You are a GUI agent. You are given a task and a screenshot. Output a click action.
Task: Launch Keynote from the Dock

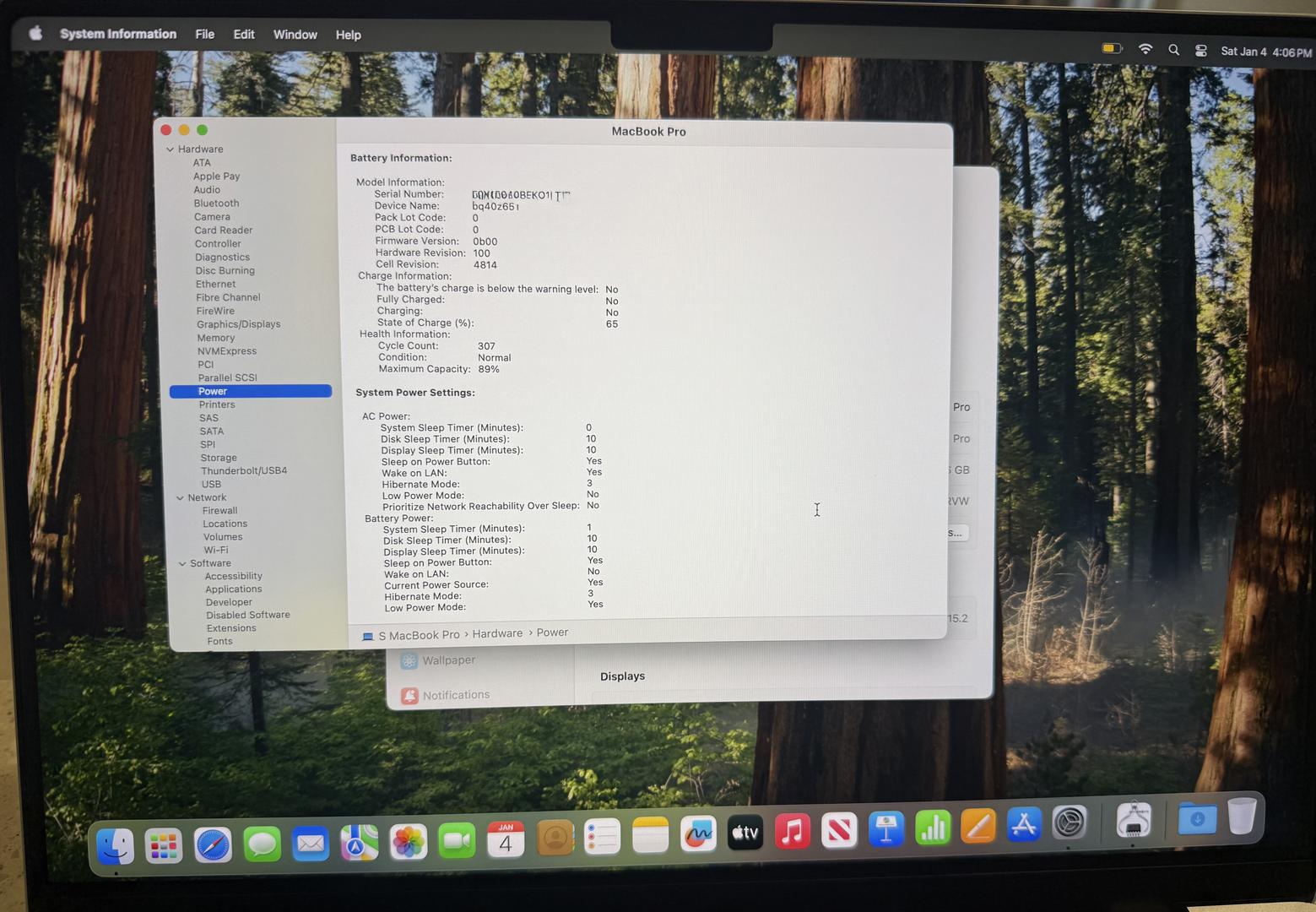[x=885, y=829]
